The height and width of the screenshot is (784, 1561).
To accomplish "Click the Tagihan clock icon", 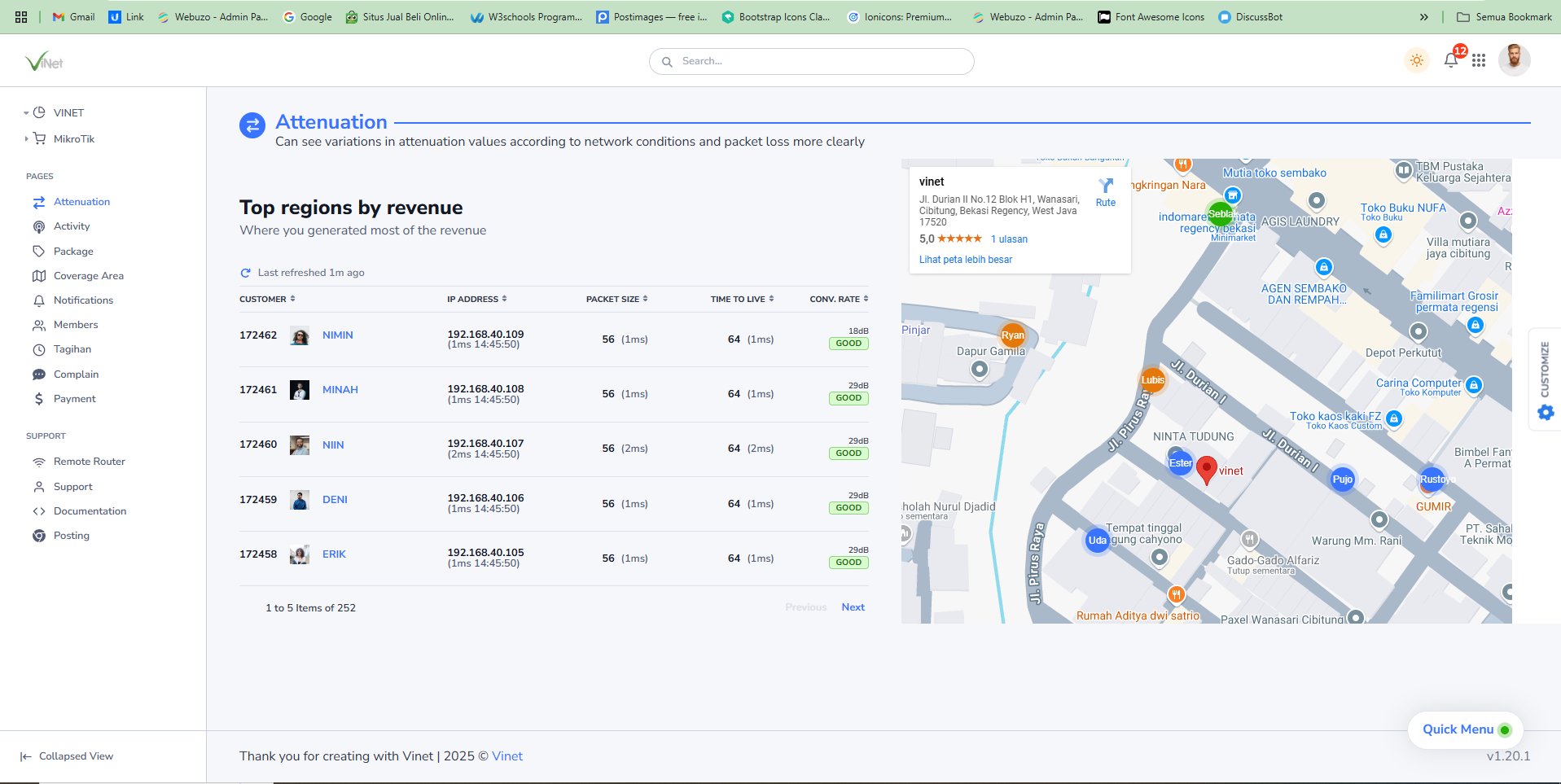I will pyautogui.click(x=39, y=350).
